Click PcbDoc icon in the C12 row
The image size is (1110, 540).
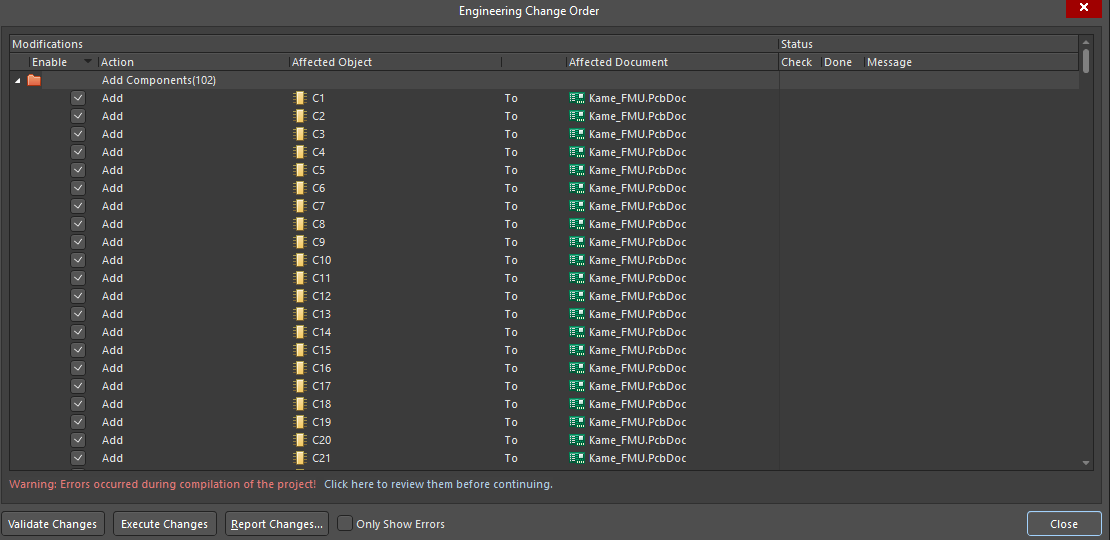coord(577,297)
